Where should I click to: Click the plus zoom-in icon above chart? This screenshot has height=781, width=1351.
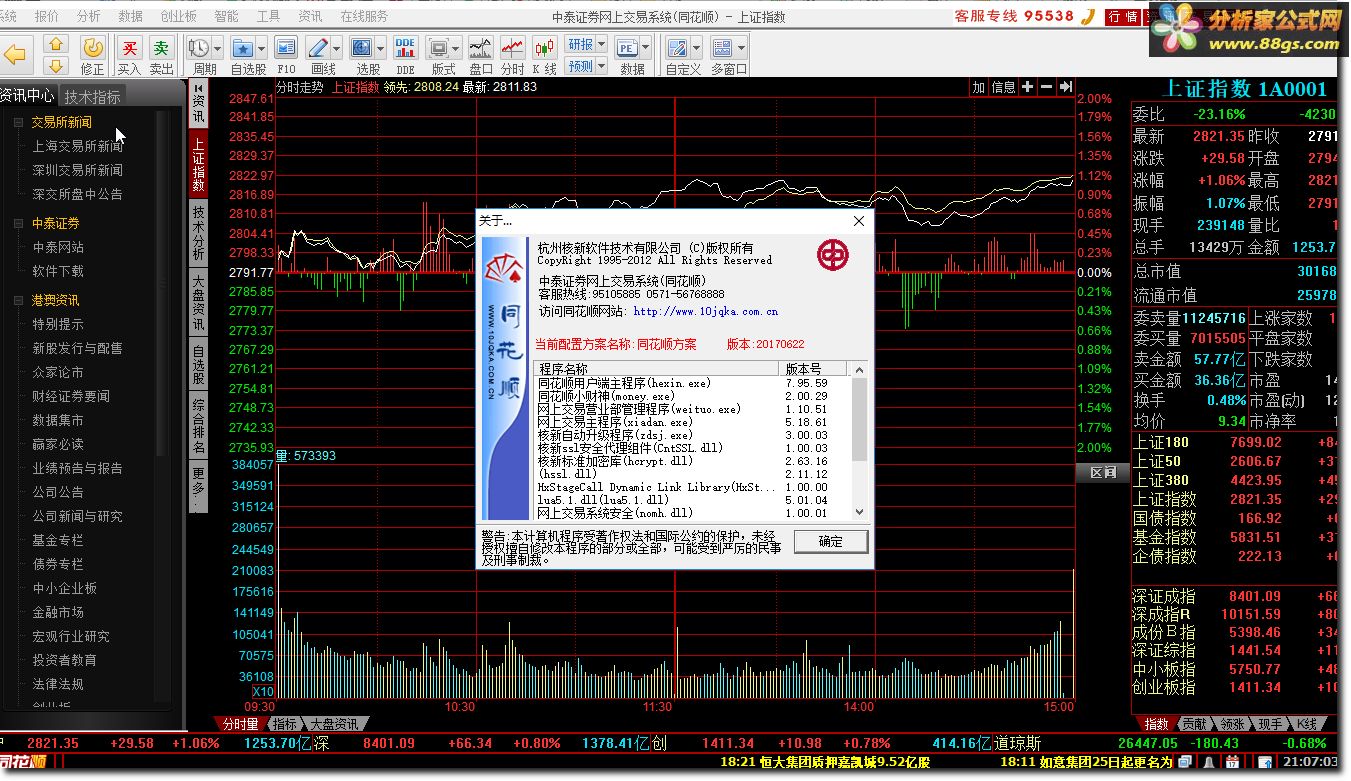(1027, 87)
